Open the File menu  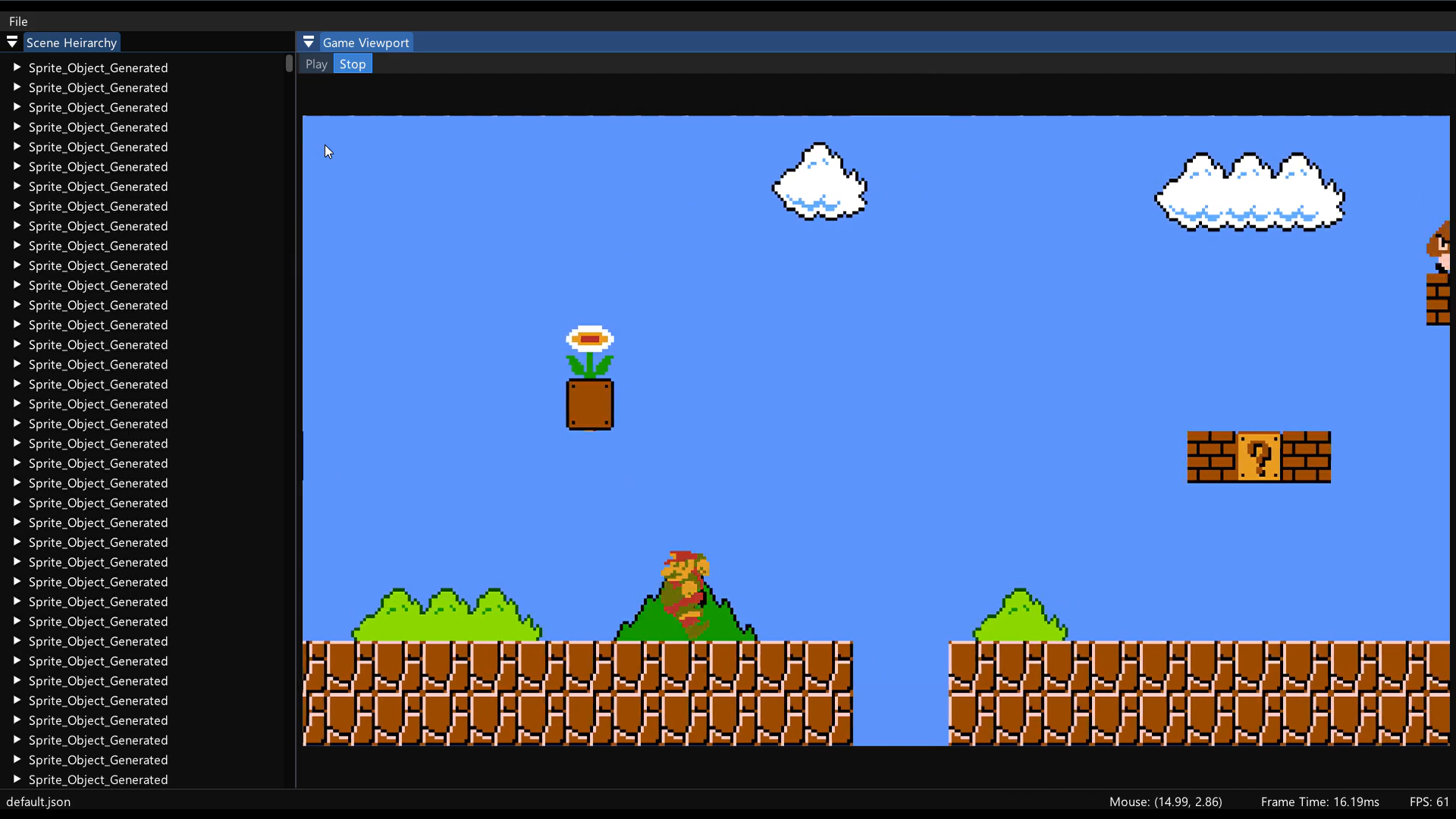point(18,21)
